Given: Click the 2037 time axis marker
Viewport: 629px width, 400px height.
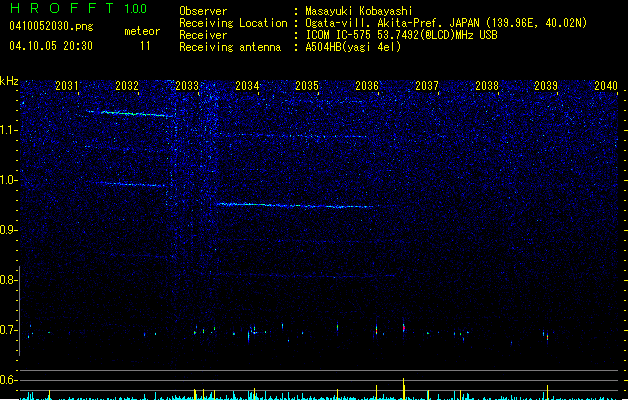Looking at the screenshot, I should (427, 85).
